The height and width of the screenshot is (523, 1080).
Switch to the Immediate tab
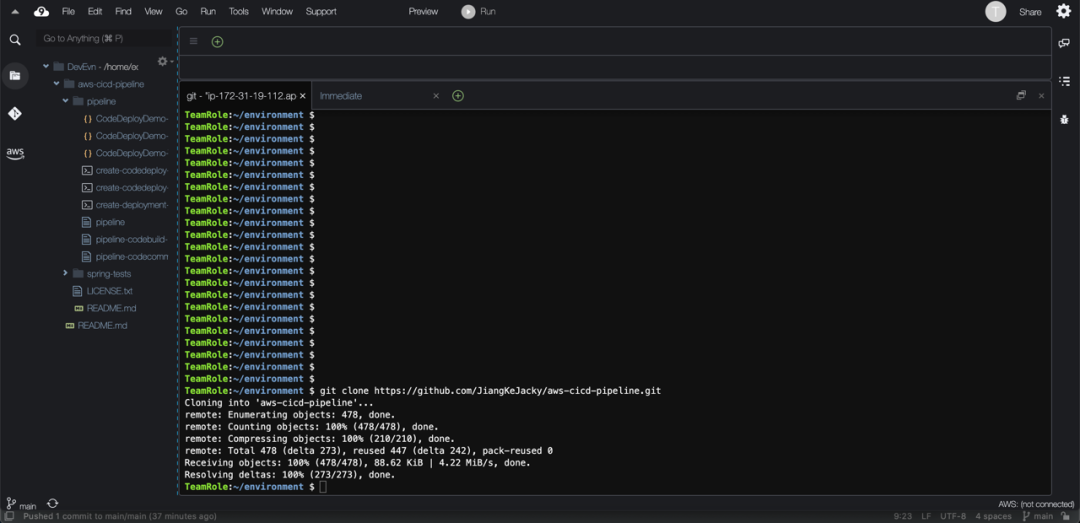point(341,96)
